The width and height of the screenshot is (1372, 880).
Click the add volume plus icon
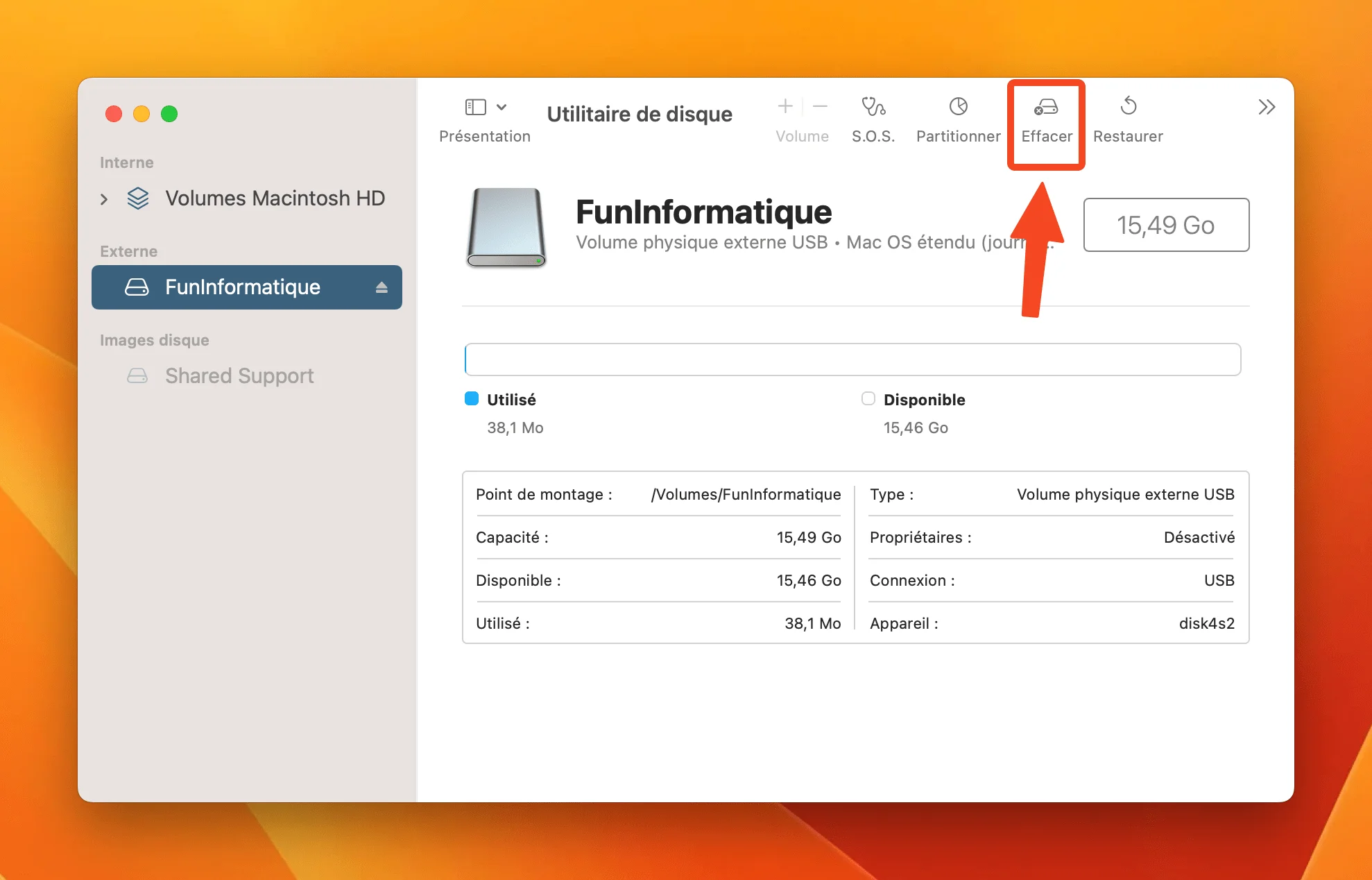coord(785,106)
